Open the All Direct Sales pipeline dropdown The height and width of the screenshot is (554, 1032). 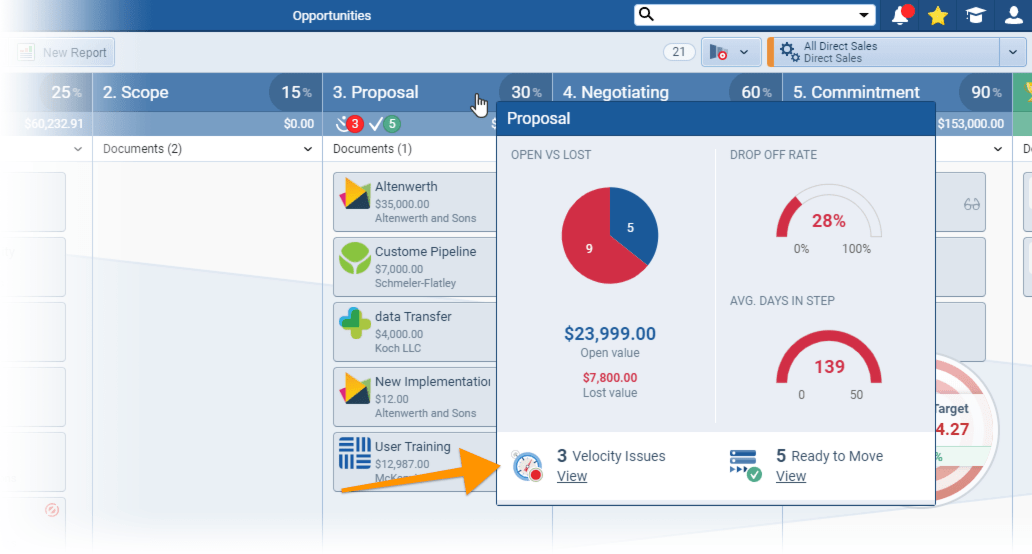click(x=1011, y=52)
